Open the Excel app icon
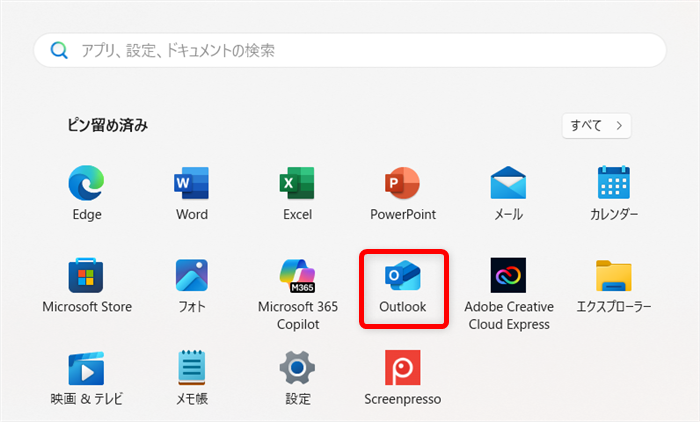 coord(297,185)
